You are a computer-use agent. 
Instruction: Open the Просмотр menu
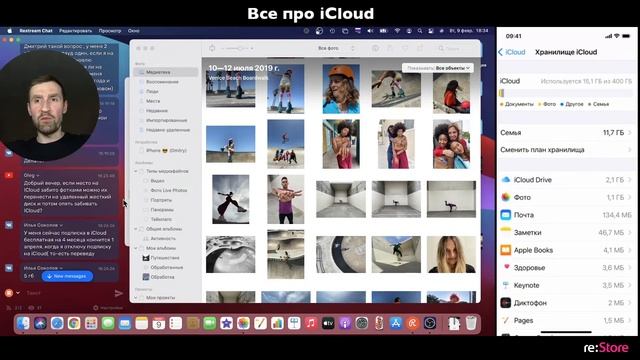(110, 31)
